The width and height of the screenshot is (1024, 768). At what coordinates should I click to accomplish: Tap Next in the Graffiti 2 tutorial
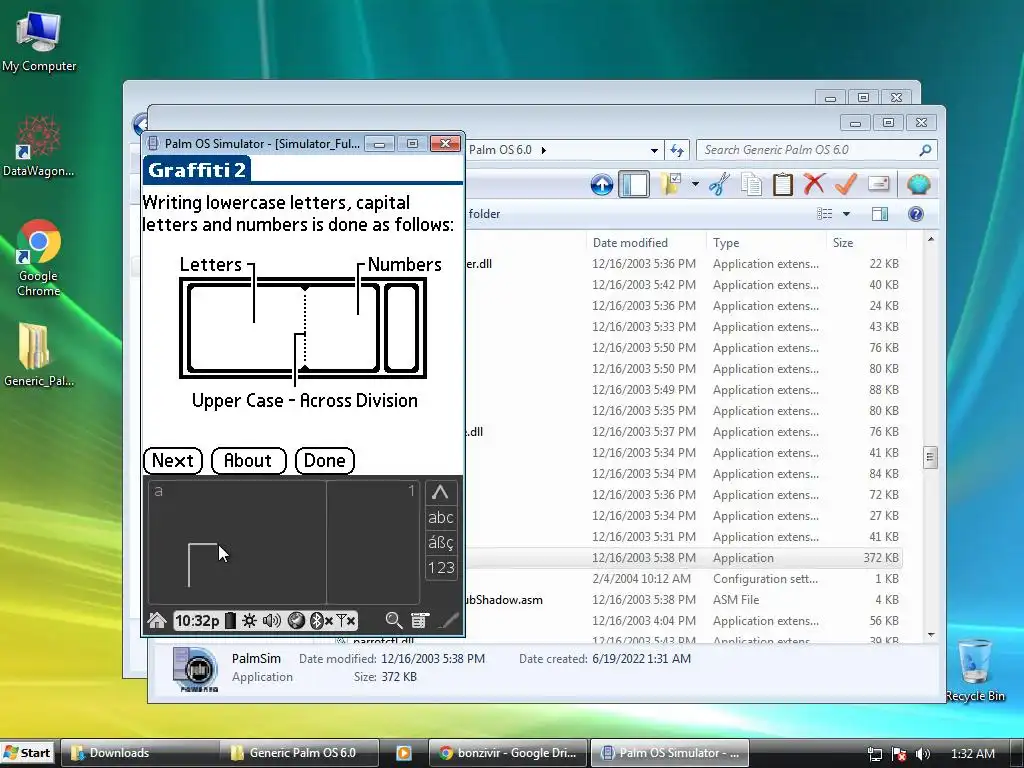(x=173, y=460)
